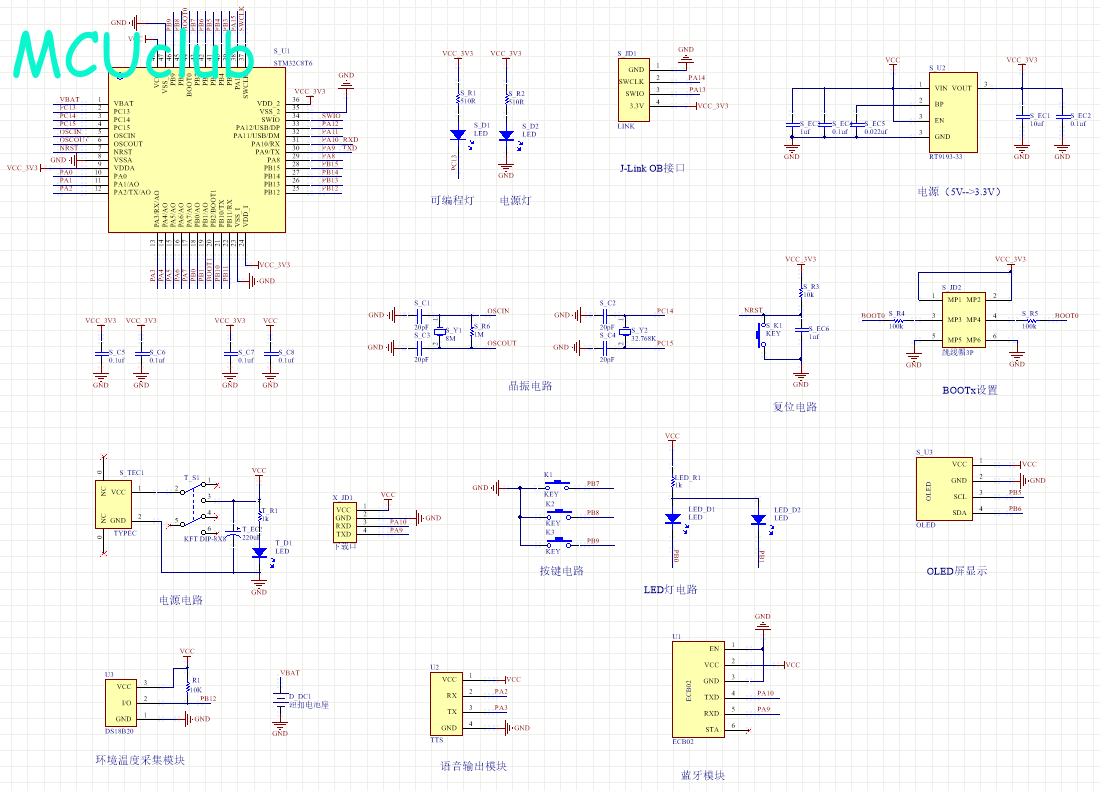1100x791 pixels.
Task: Click the 'OLED屏显示' caption
Action: (956, 571)
